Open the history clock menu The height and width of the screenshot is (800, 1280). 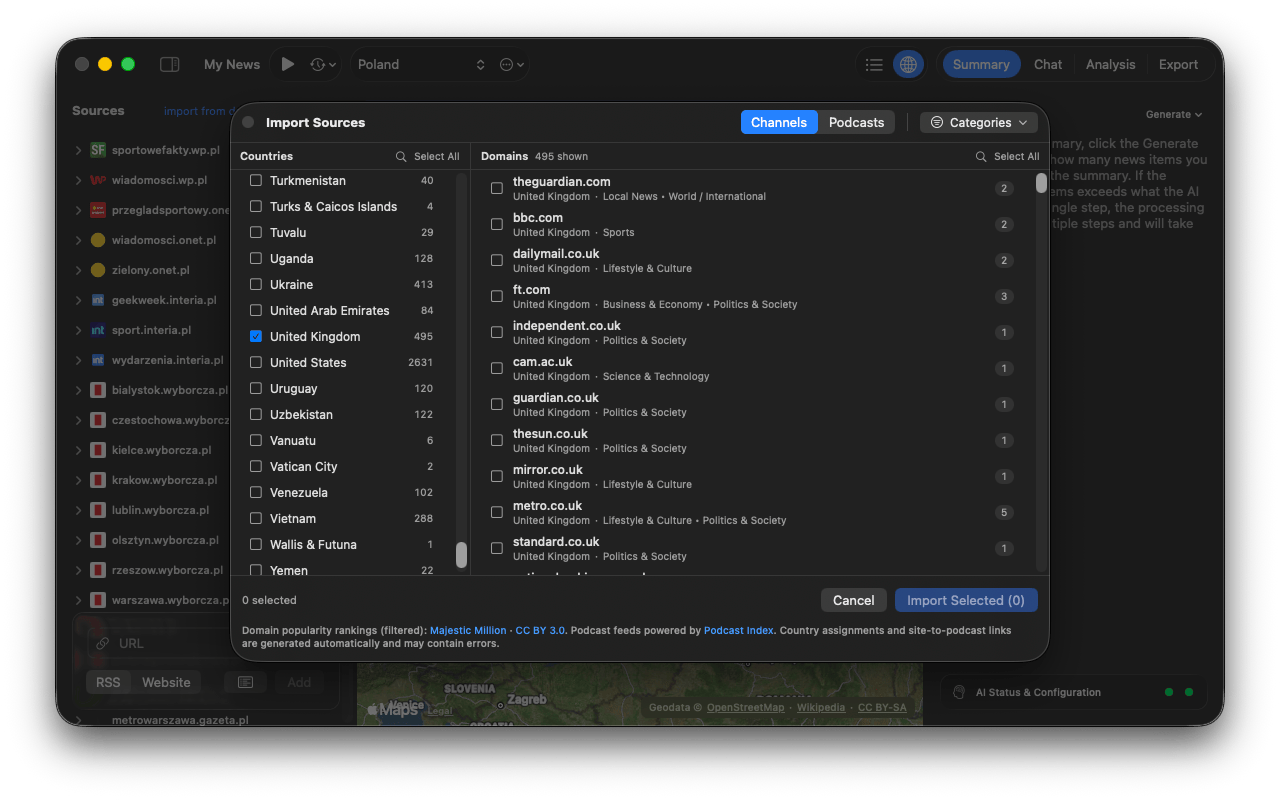click(x=322, y=64)
